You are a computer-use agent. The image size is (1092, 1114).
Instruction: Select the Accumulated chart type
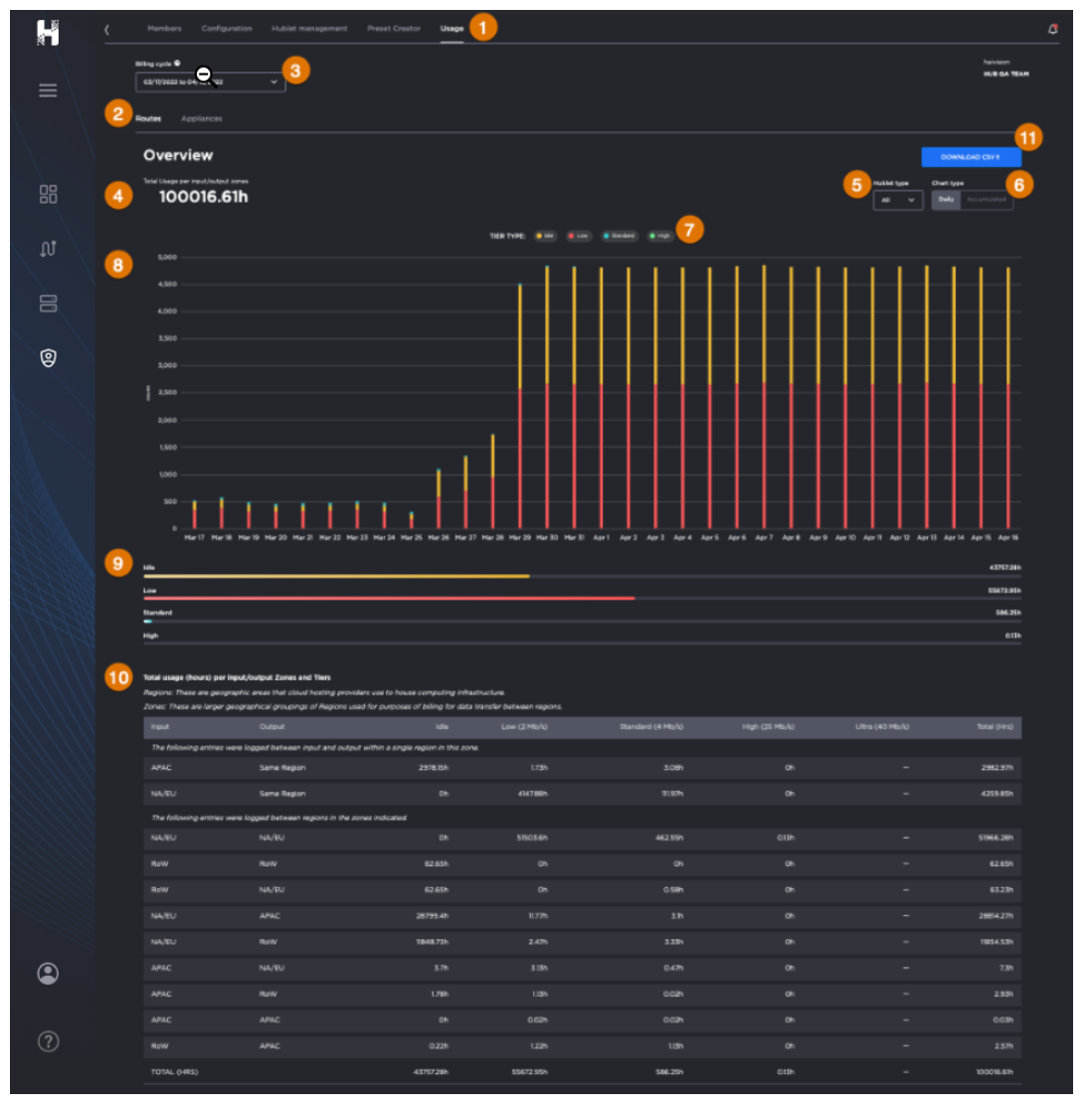coord(986,200)
